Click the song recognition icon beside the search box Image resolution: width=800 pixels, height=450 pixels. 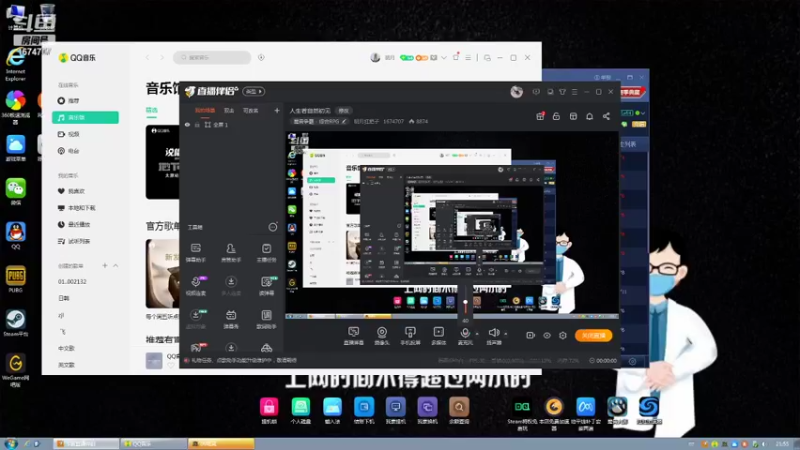pyautogui.click(x=261, y=58)
